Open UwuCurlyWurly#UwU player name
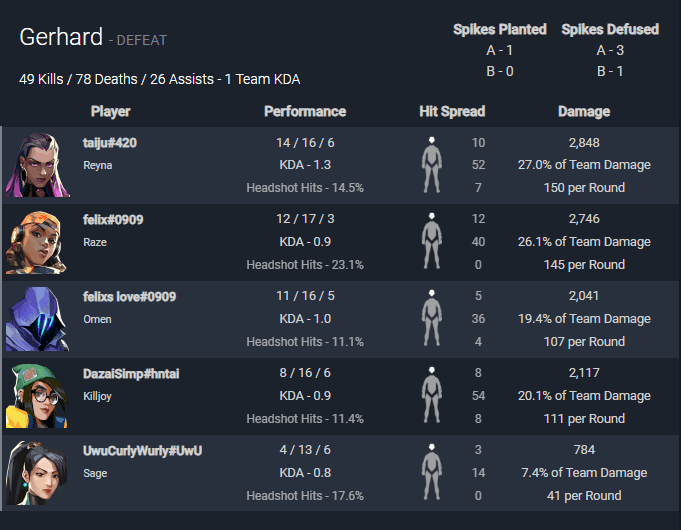681x530 pixels. [142, 450]
